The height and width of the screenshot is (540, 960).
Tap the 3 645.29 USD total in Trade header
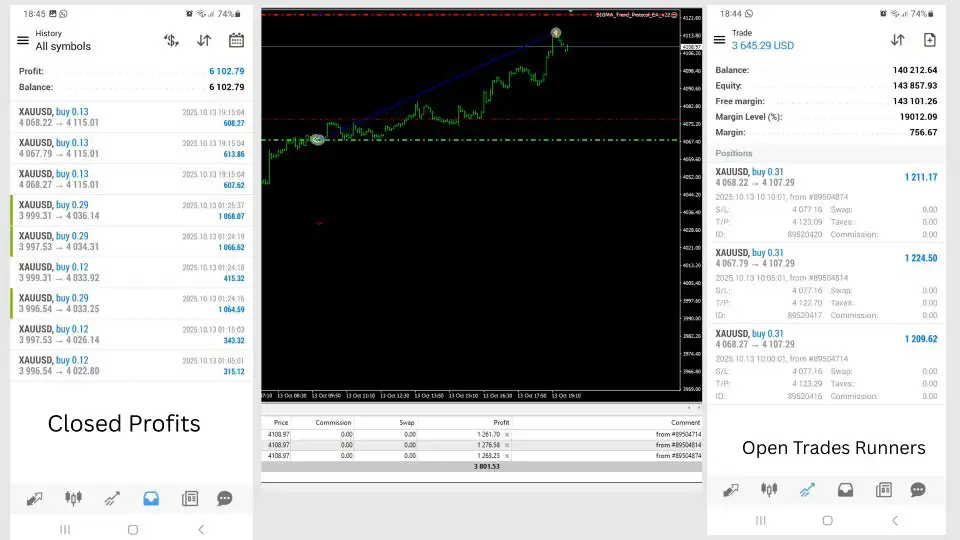[x=763, y=45]
